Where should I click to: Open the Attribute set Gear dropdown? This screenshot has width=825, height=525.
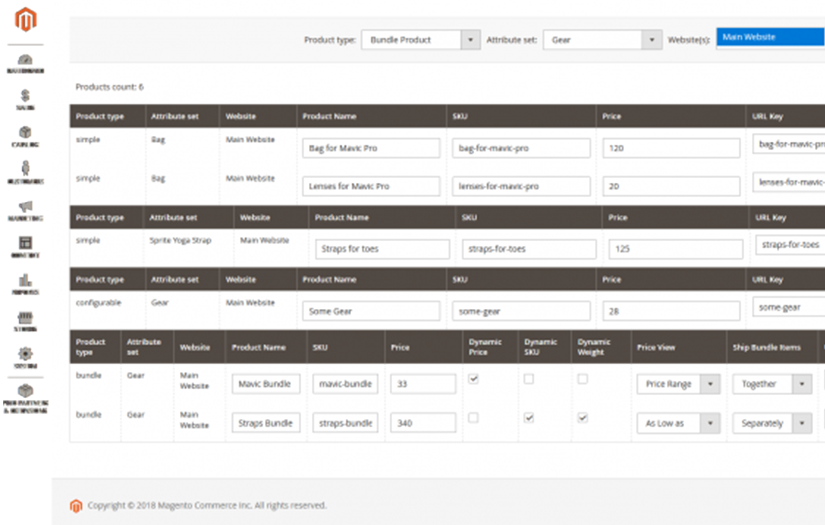[602, 40]
